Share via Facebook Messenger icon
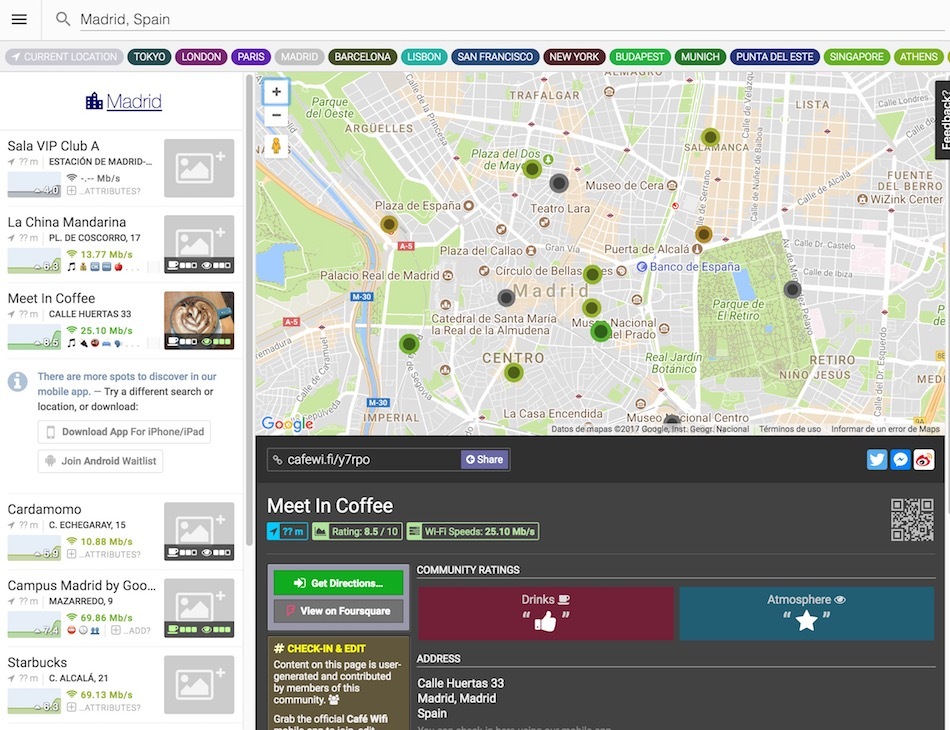Image resolution: width=950 pixels, height=730 pixels. click(901, 459)
